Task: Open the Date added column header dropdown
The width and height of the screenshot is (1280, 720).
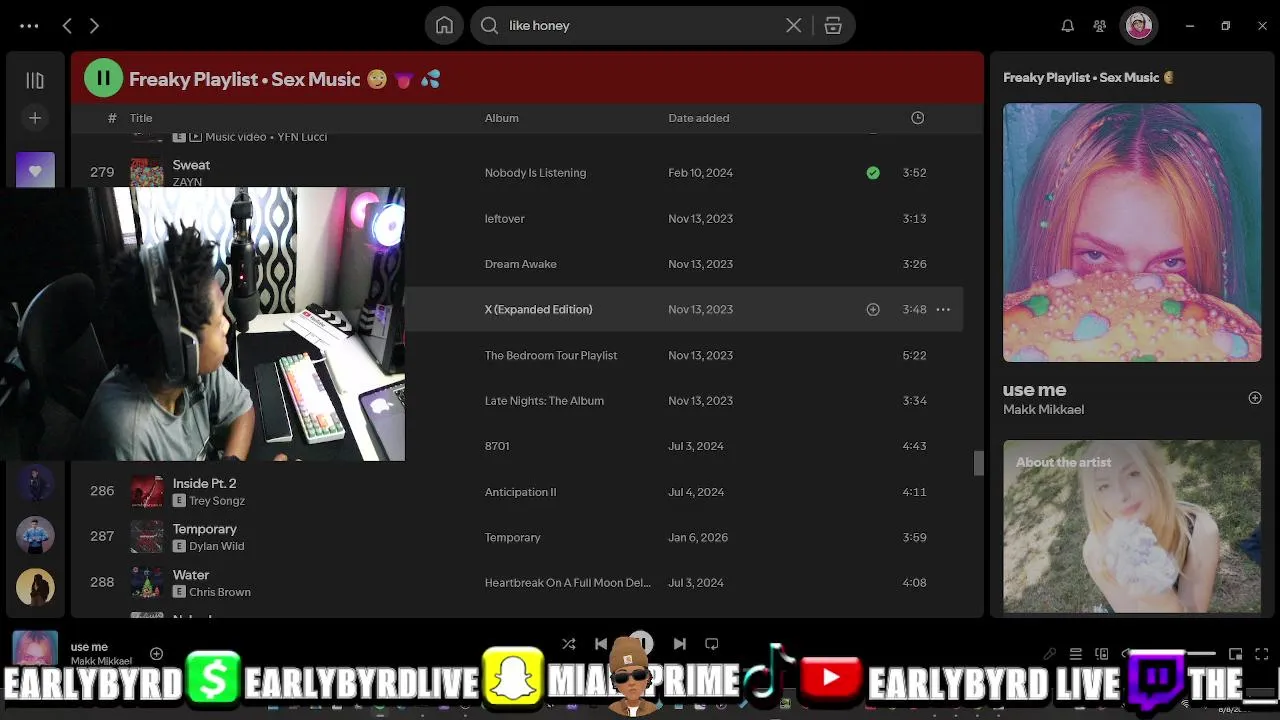Action: 699,118
